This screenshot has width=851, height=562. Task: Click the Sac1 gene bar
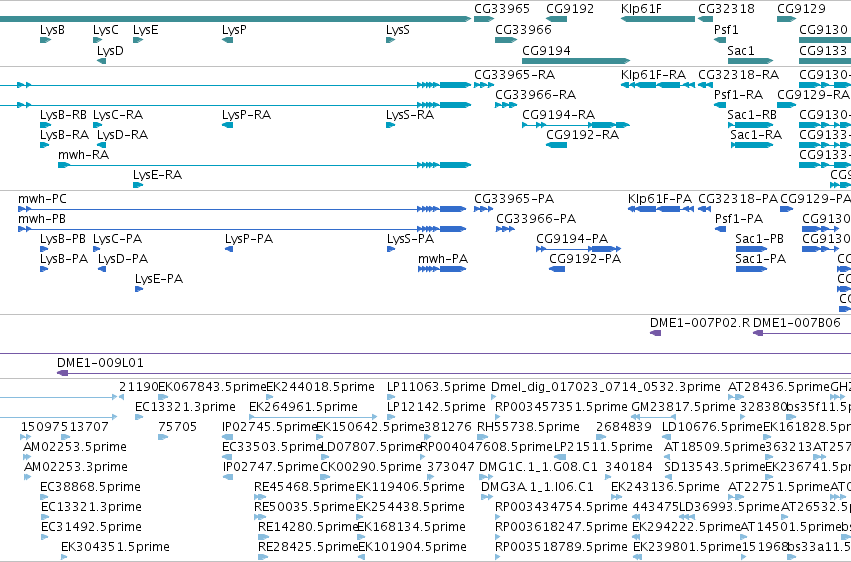[x=750, y=61]
